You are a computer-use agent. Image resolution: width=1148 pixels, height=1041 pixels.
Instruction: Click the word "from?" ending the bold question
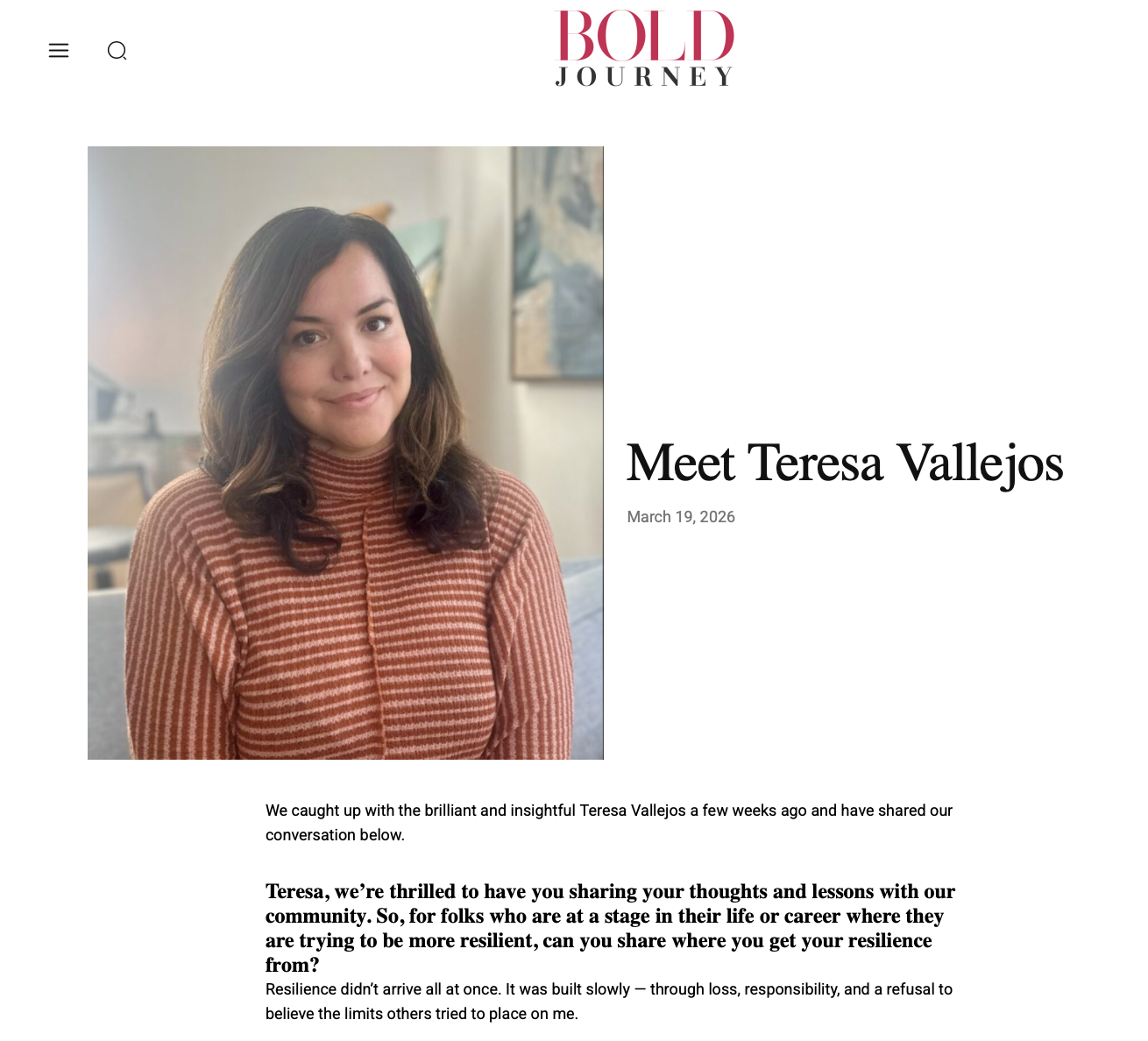(x=293, y=966)
